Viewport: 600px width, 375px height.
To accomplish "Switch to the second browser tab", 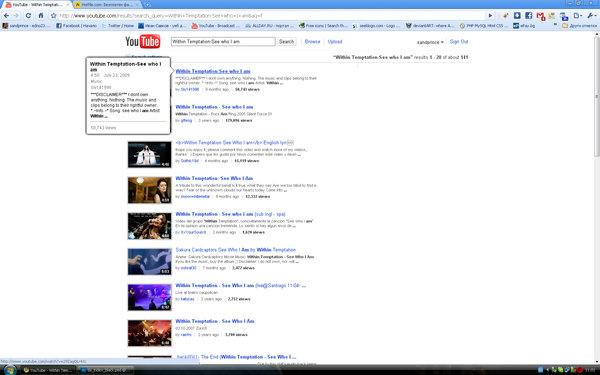I will click(x=107, y=5).
